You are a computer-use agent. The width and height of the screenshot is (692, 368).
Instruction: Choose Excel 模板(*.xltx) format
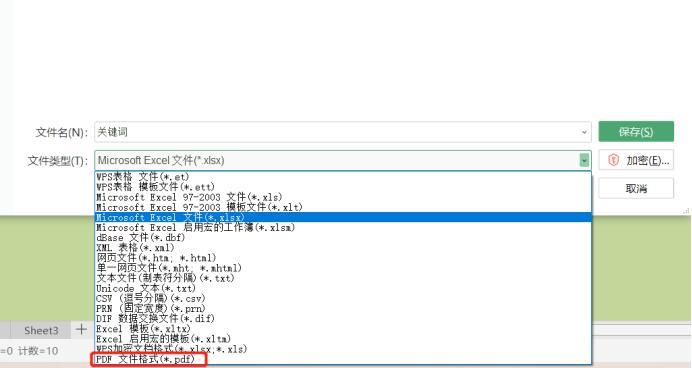click(143, 329)
